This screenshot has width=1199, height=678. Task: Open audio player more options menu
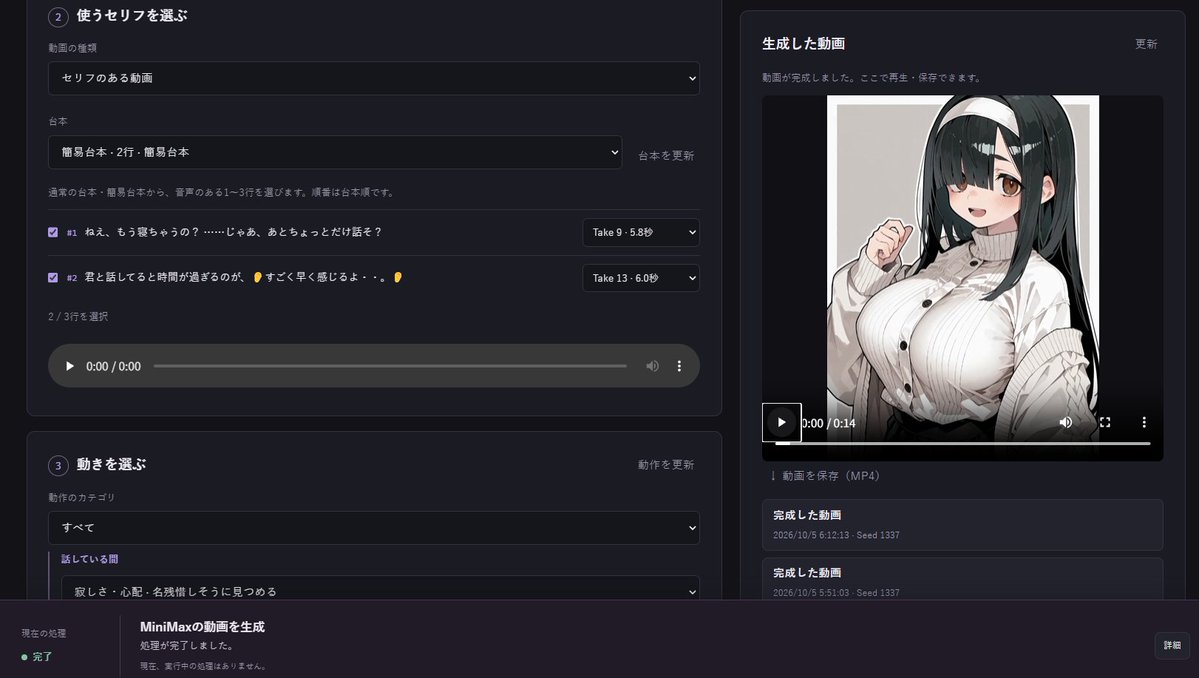(679, 366)
